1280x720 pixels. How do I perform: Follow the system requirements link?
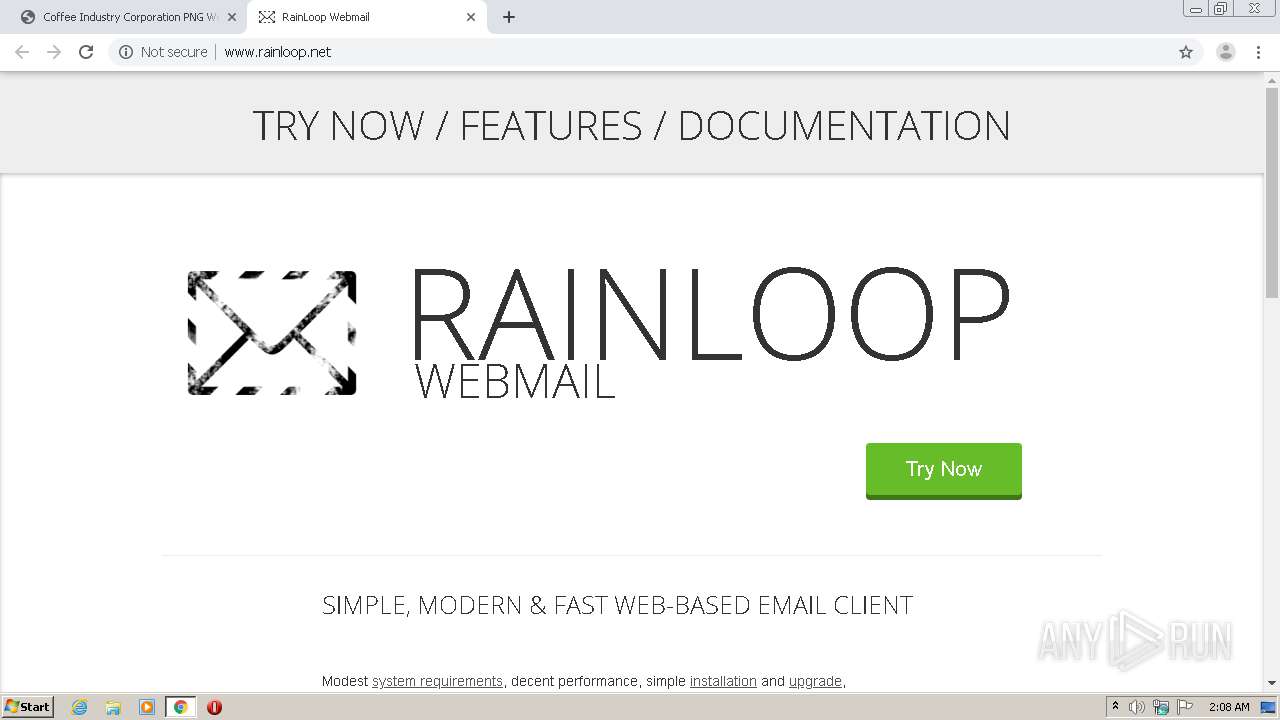tap(437, 681)
